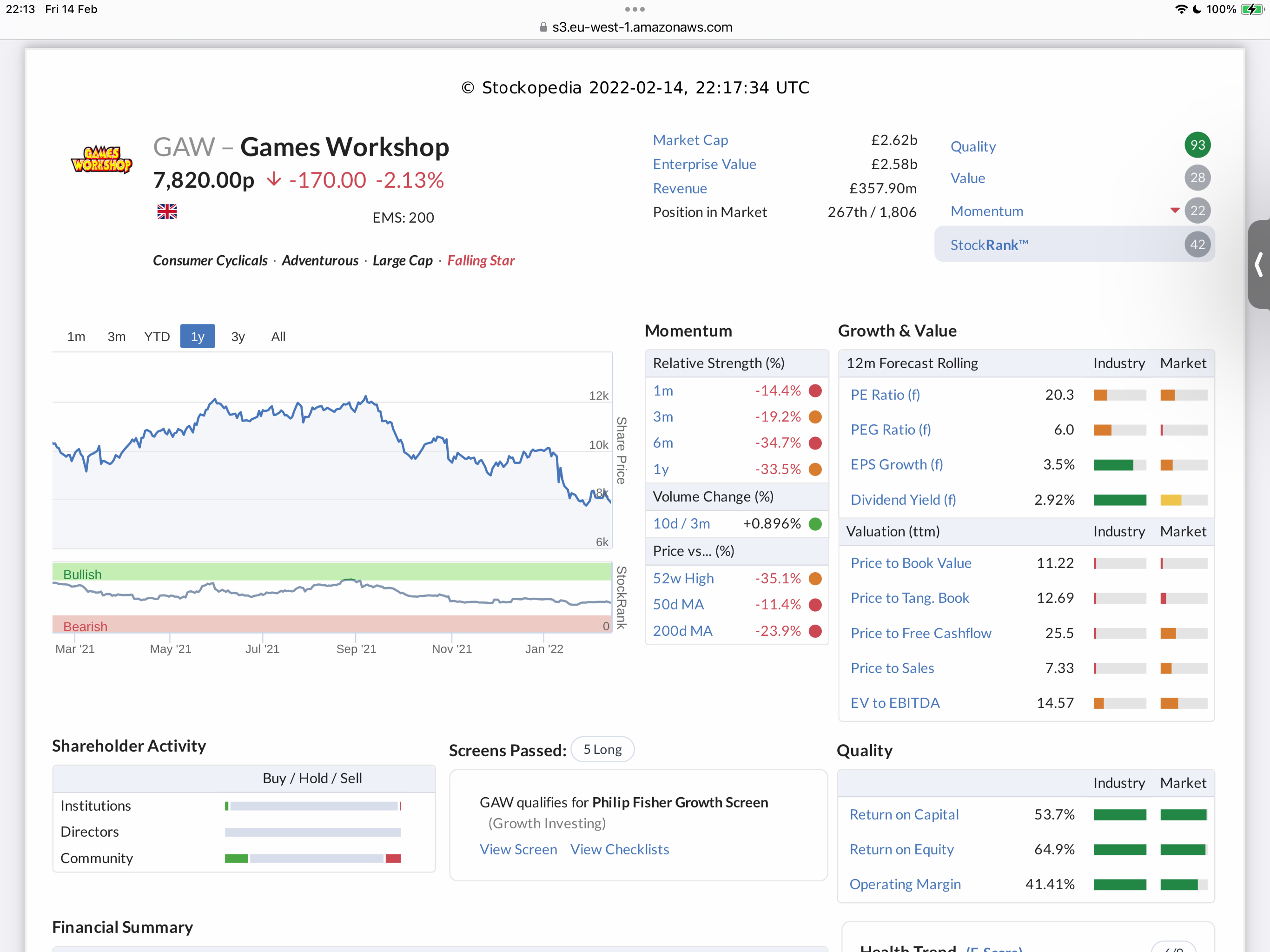Click the 3m relative strength orange dot

tap(815, 417)
